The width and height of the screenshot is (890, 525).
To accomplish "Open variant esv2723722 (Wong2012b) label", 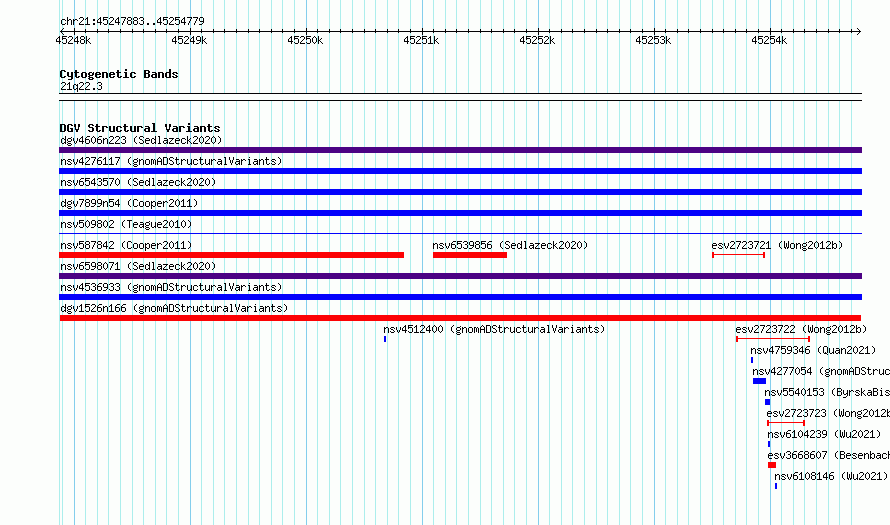I will coord(801,329).
